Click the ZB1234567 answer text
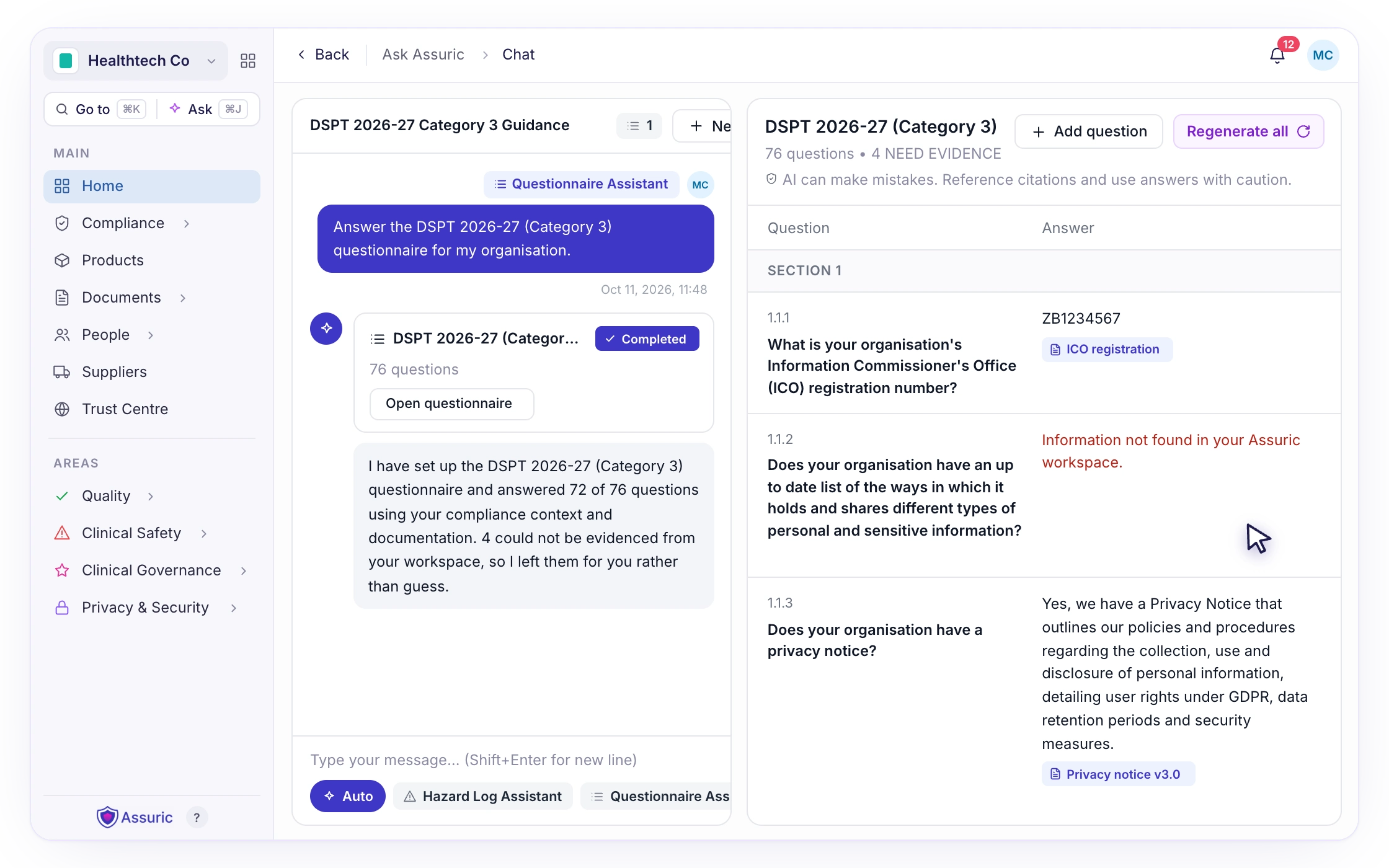The image size is (1389, 868). pyautogui.click(x=1081, y=318)
